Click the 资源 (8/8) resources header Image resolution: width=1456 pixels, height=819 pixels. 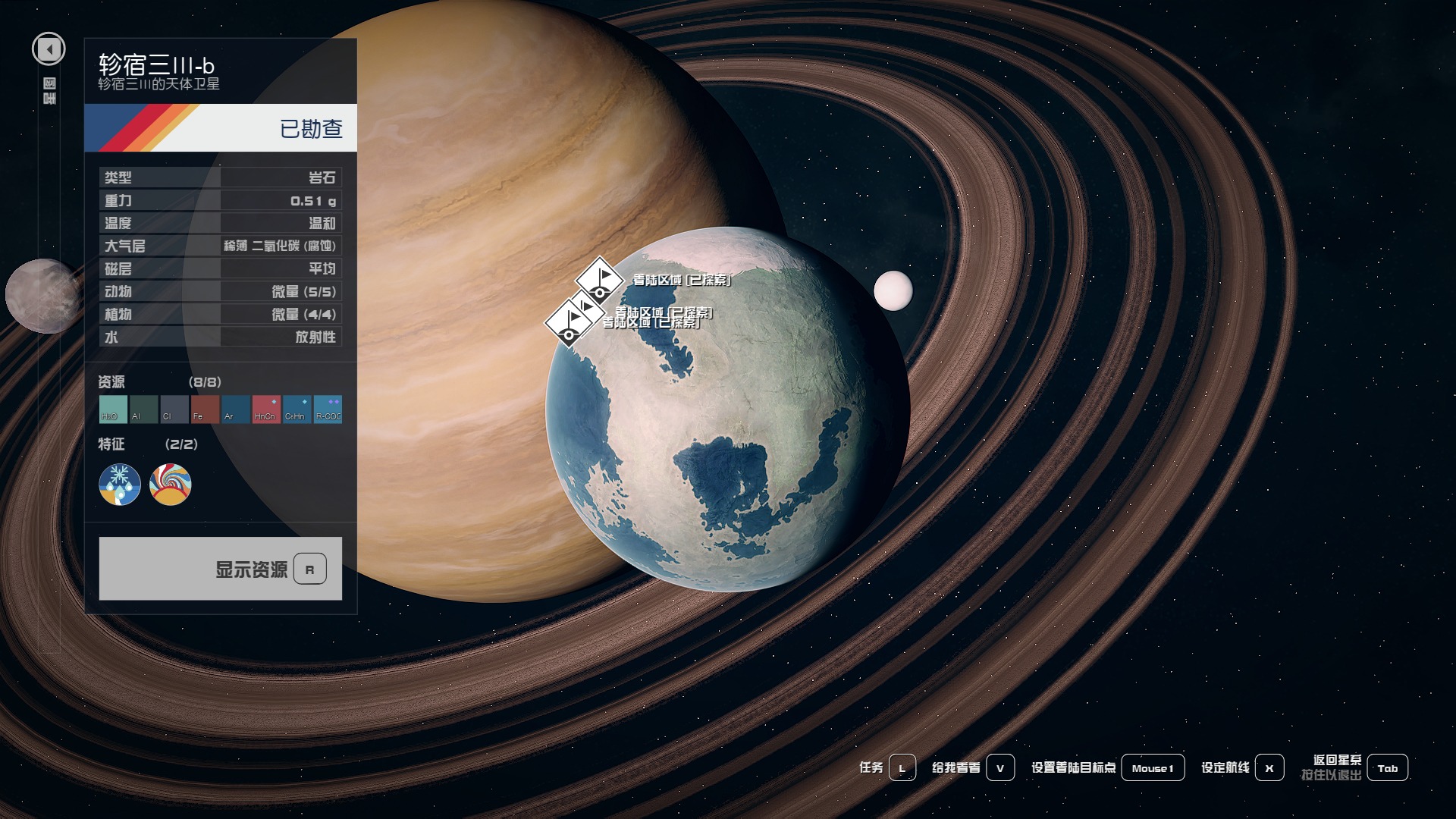(x=160, y=382)
